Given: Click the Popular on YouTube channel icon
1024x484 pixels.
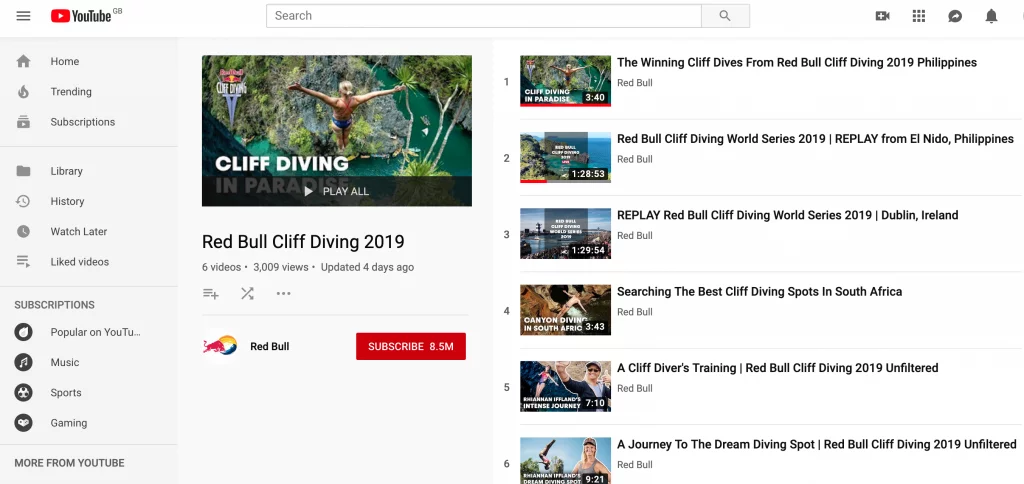Looking at the screenshot, I should click(24, 332).
